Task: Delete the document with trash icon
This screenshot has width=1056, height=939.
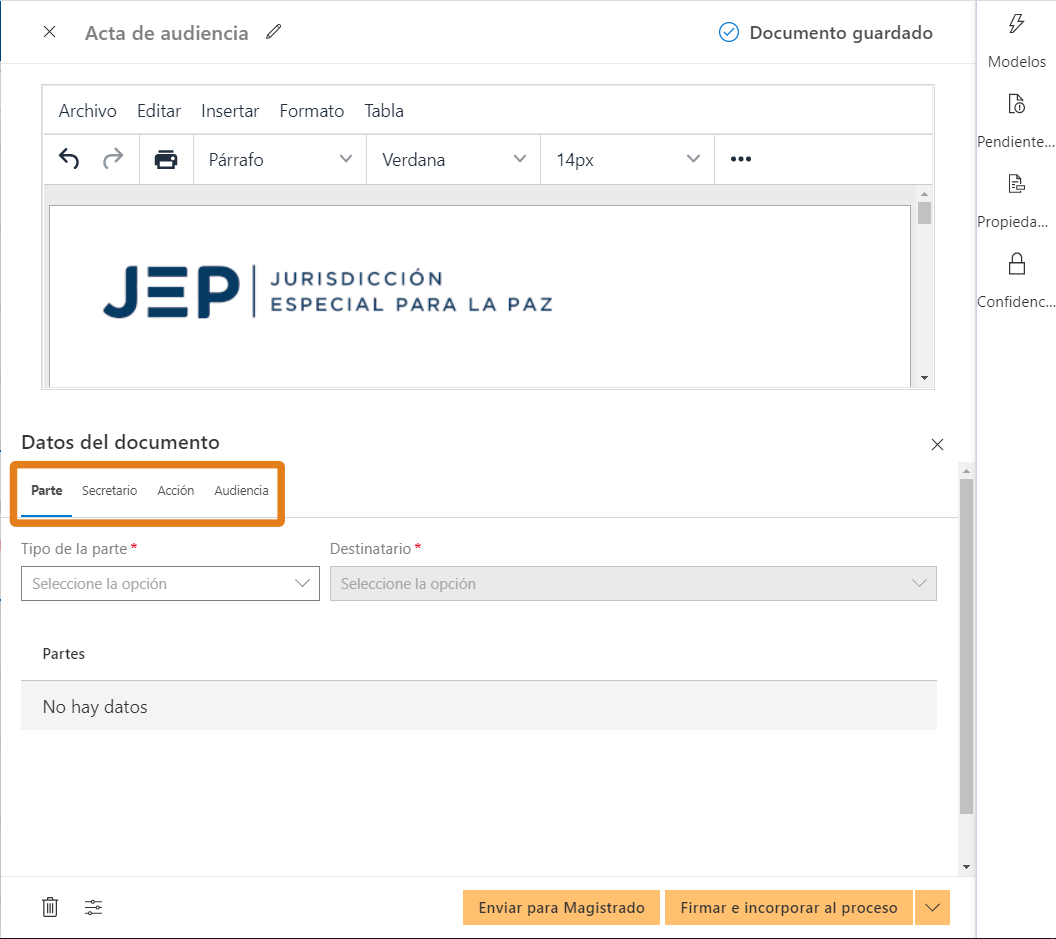Action: pyautogui.click(x=50, y=907)
